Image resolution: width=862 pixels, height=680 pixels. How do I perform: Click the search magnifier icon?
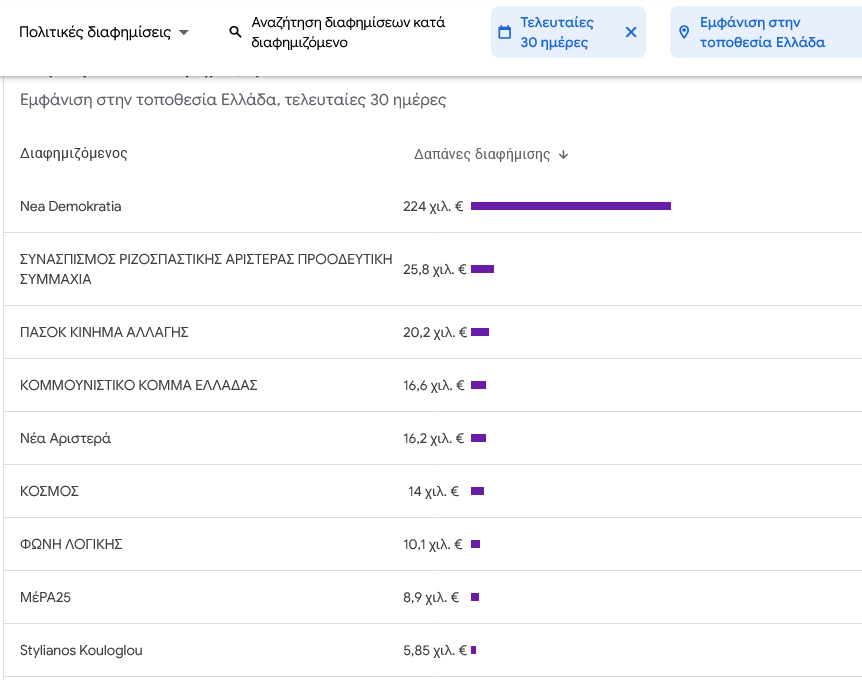(235, 32)
